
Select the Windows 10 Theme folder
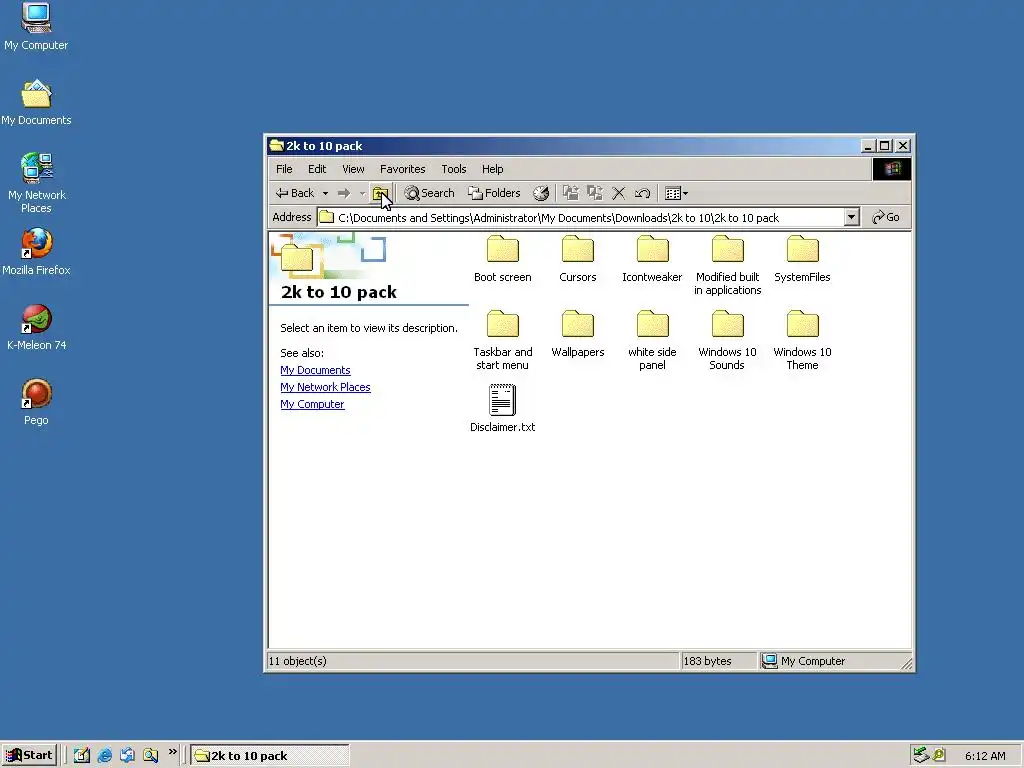pos(803,341)
